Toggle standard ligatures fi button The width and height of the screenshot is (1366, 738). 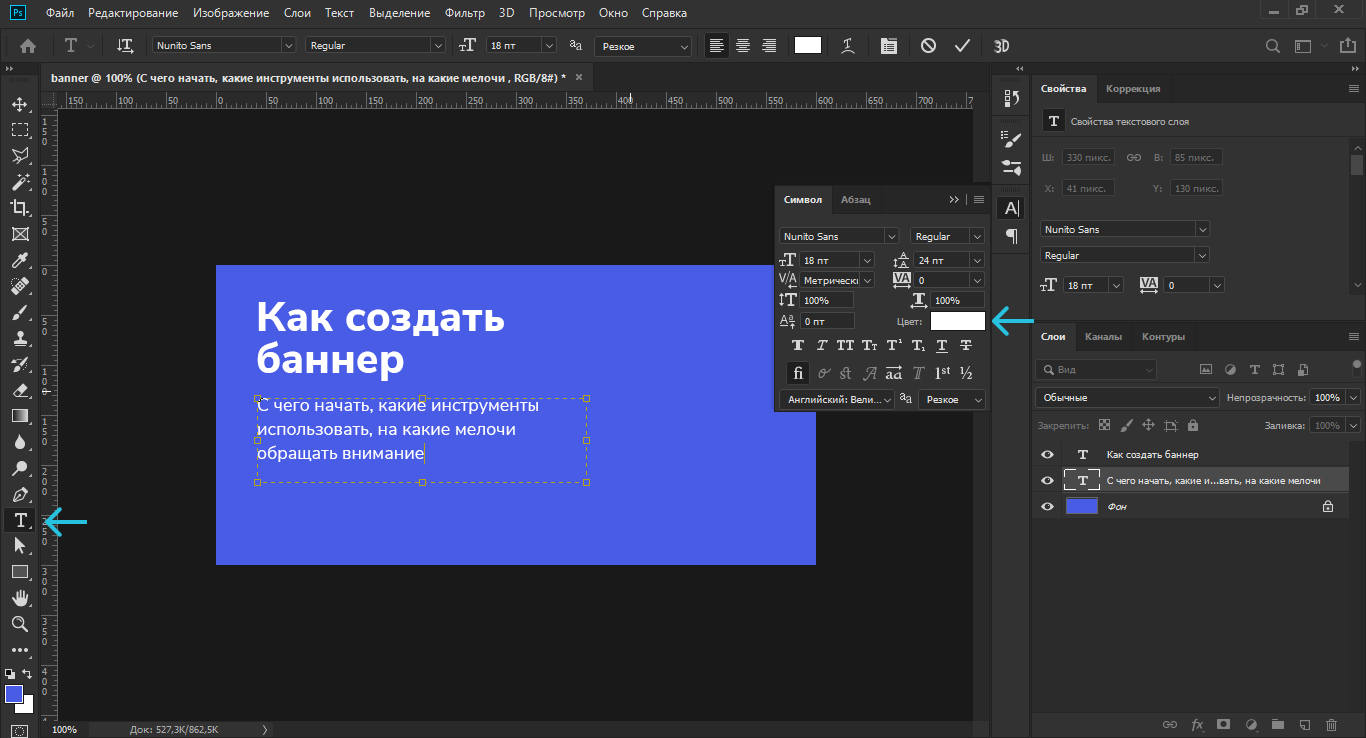point(798,373)
